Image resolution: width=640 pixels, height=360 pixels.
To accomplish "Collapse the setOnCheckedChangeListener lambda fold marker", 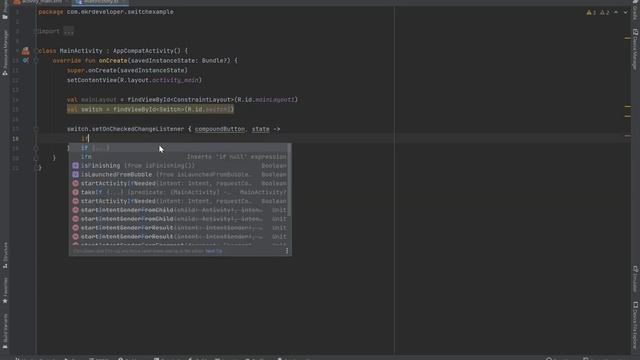I will [x=36, y=129].
